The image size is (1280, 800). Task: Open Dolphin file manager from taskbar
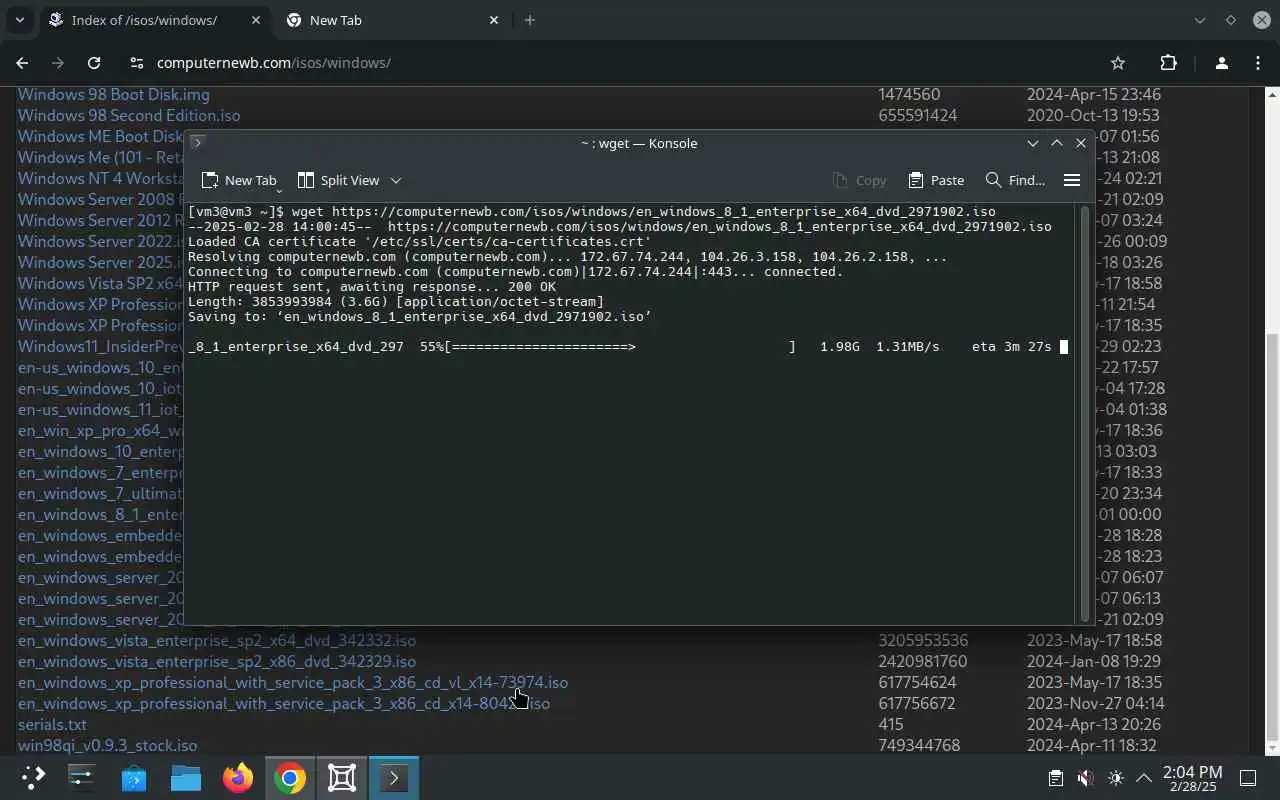186,778
